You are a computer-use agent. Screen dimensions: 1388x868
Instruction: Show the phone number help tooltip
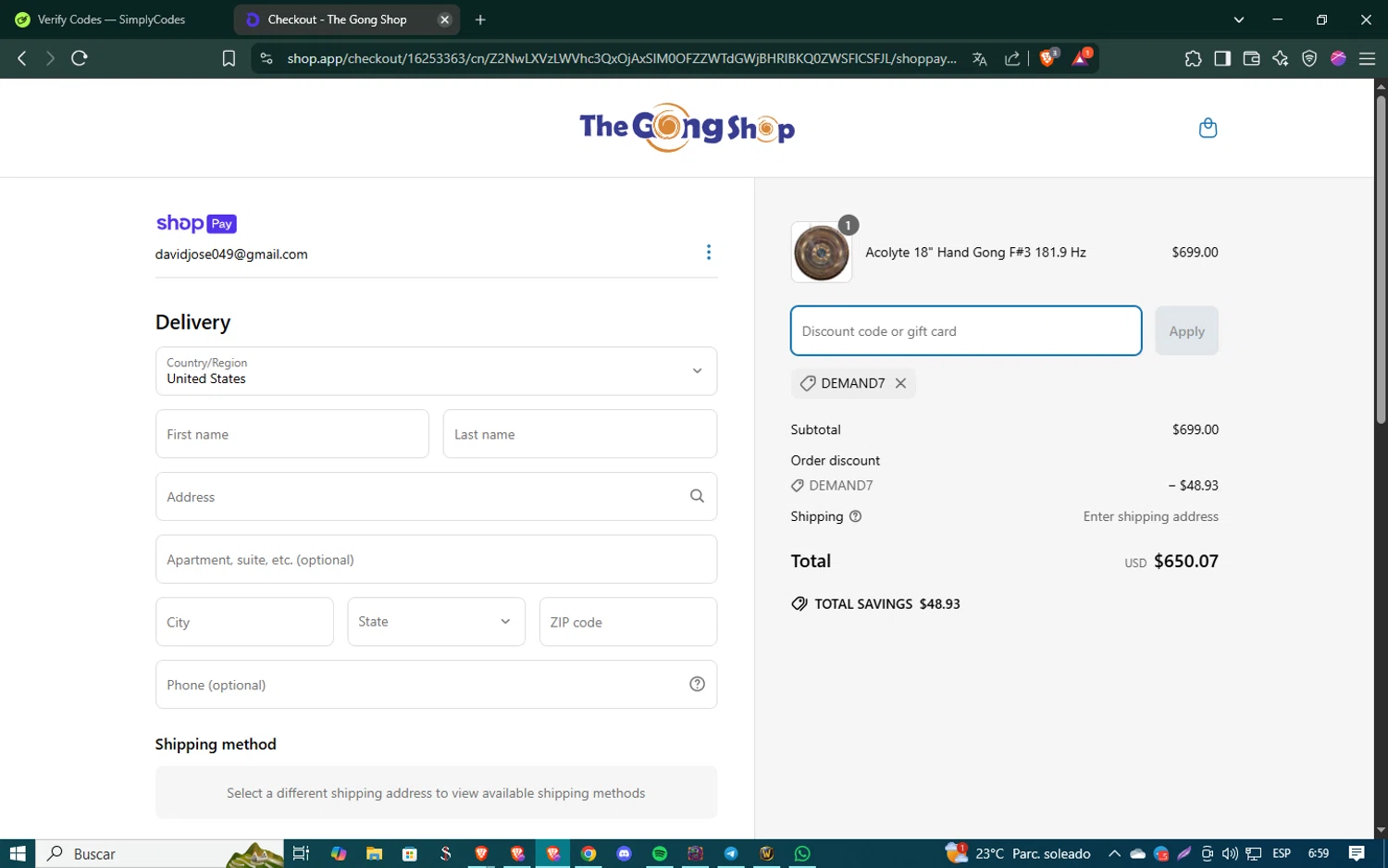[697, 685]
